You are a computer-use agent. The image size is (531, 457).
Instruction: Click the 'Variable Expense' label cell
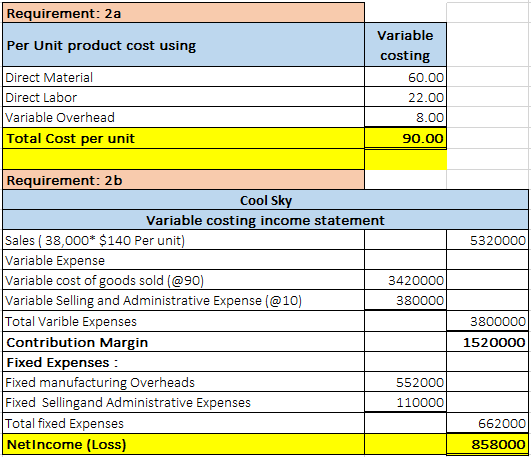184,260
